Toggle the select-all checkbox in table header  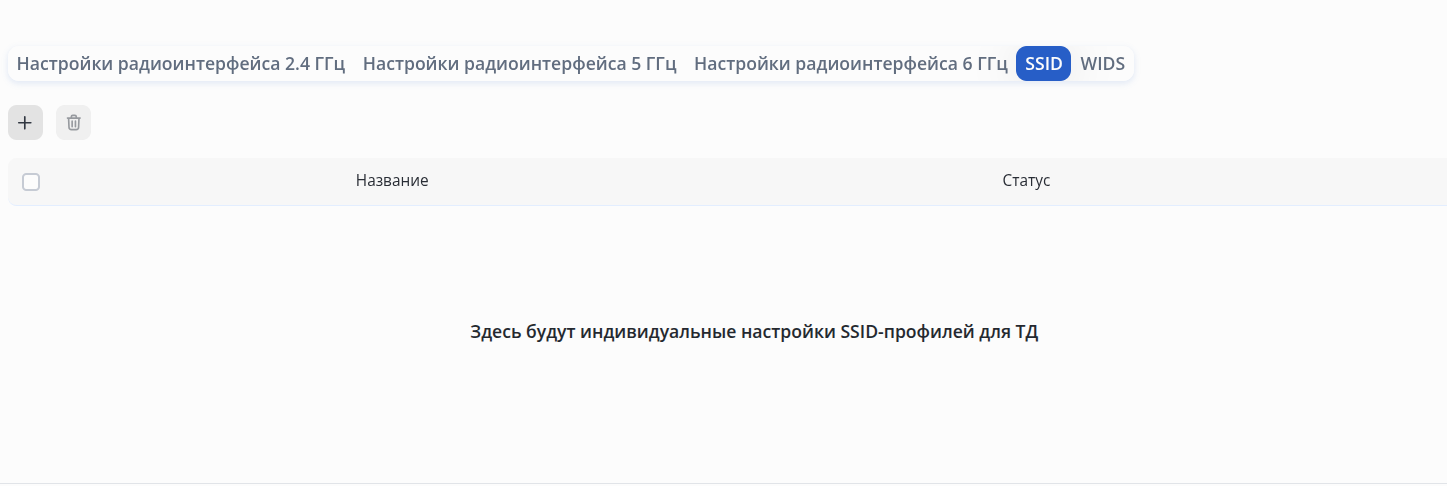[31, 181]
